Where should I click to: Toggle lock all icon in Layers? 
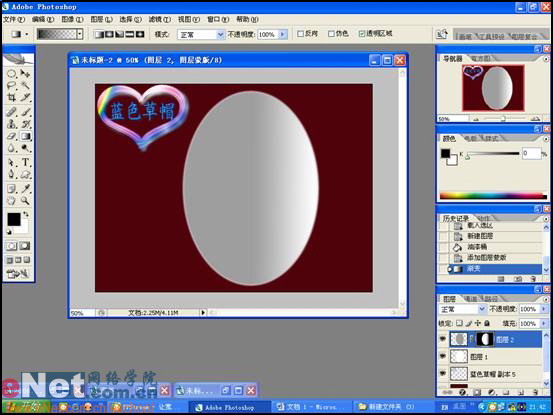click(487, 323)
